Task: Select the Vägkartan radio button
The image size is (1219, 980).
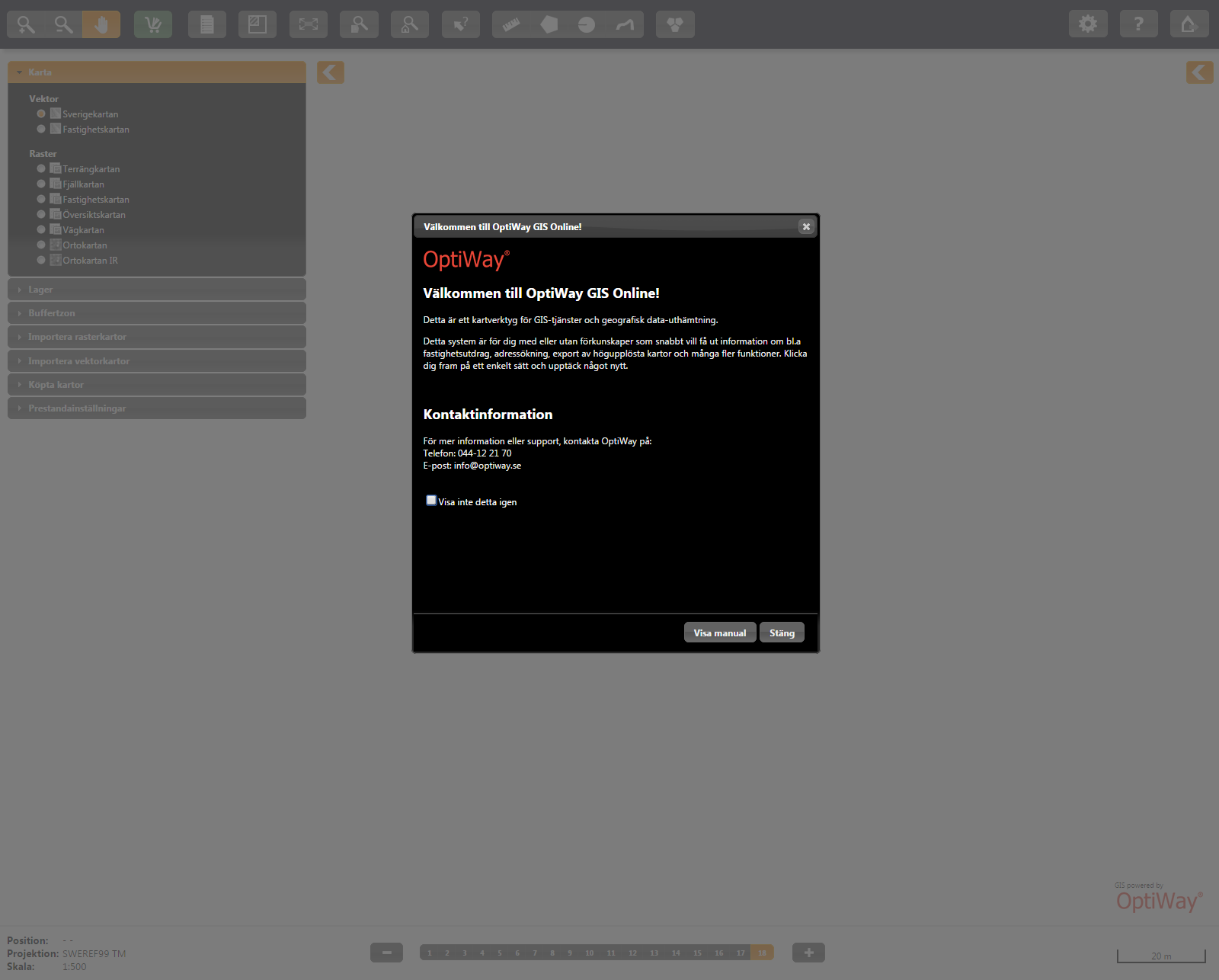Action: pyautogui.click(x=41, y=229)
